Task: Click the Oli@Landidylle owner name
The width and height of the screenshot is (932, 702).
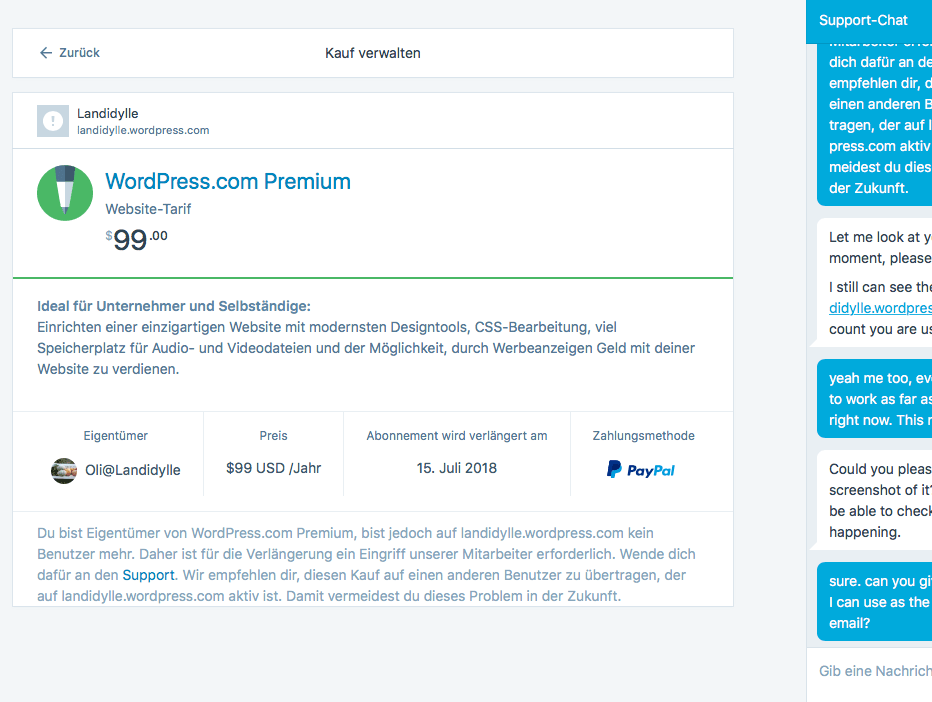Action: [x=133, y=470]
